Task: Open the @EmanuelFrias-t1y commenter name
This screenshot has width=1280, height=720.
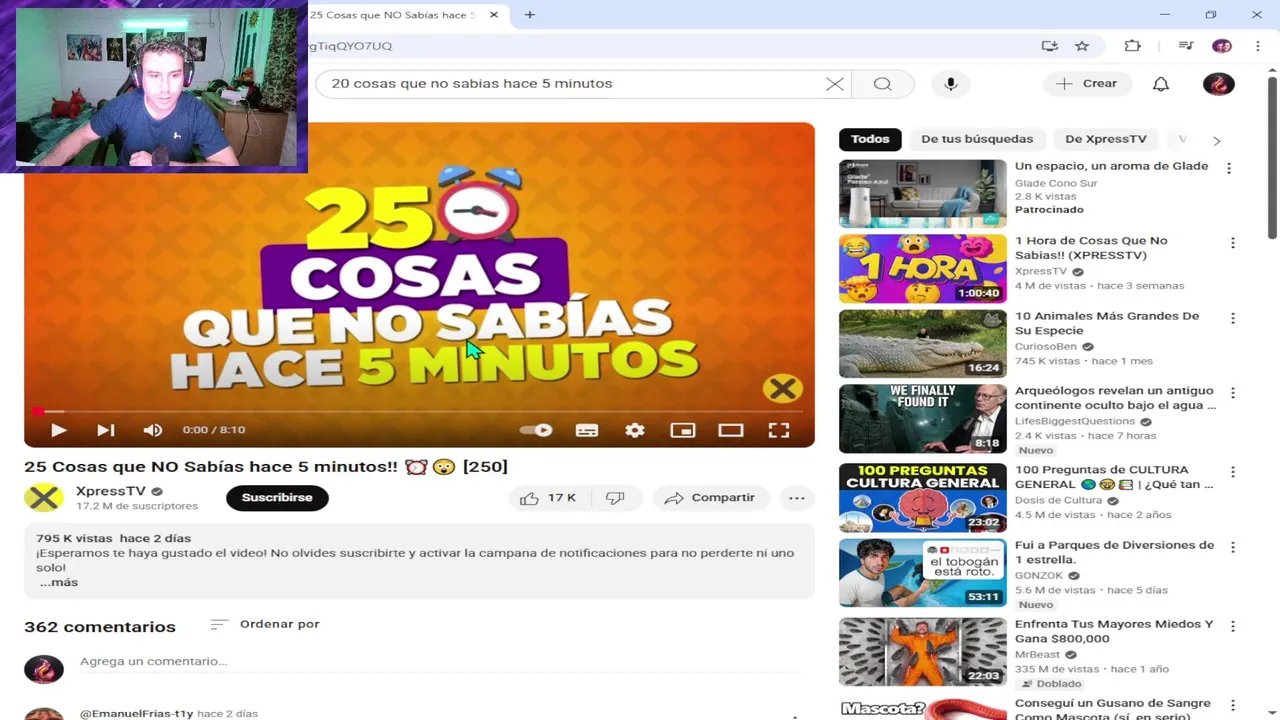Action: click(136, 714)
